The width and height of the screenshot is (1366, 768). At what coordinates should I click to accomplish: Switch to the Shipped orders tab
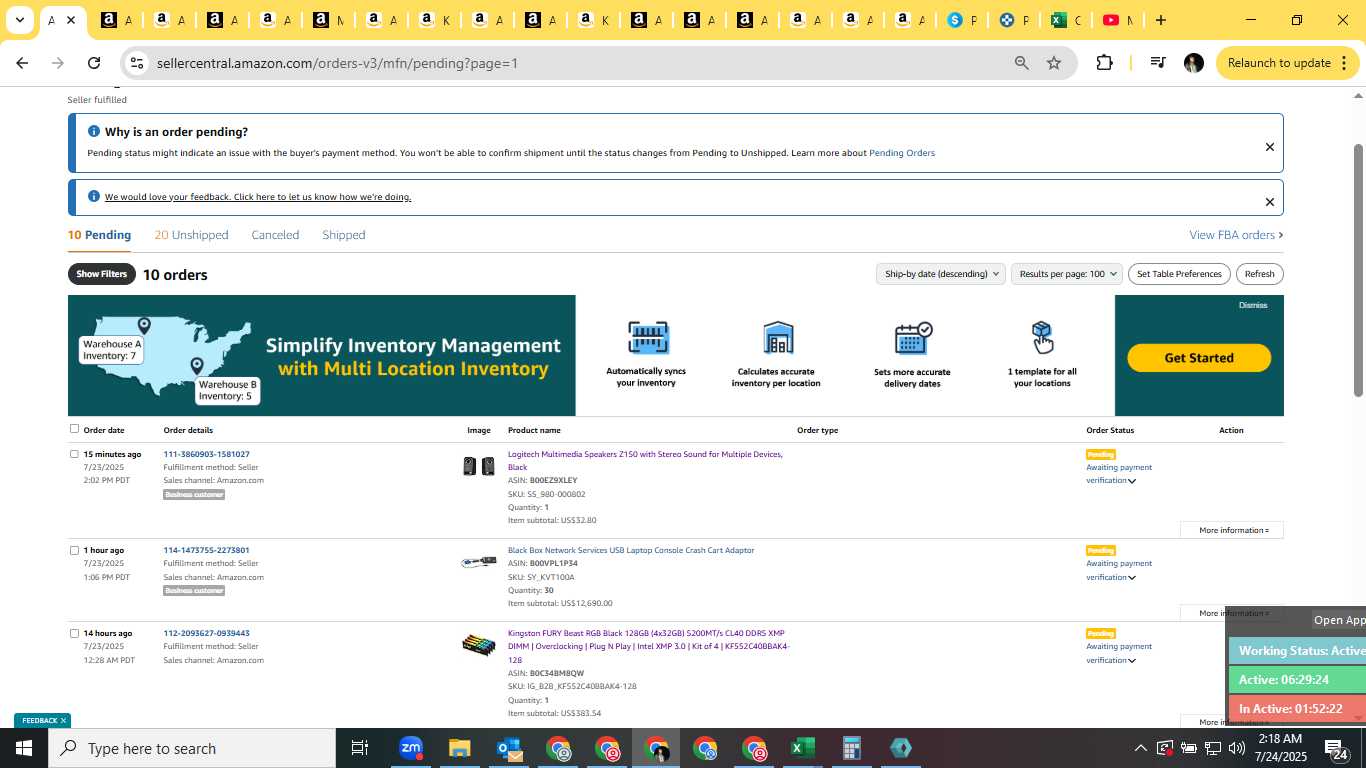pos(344,235)
